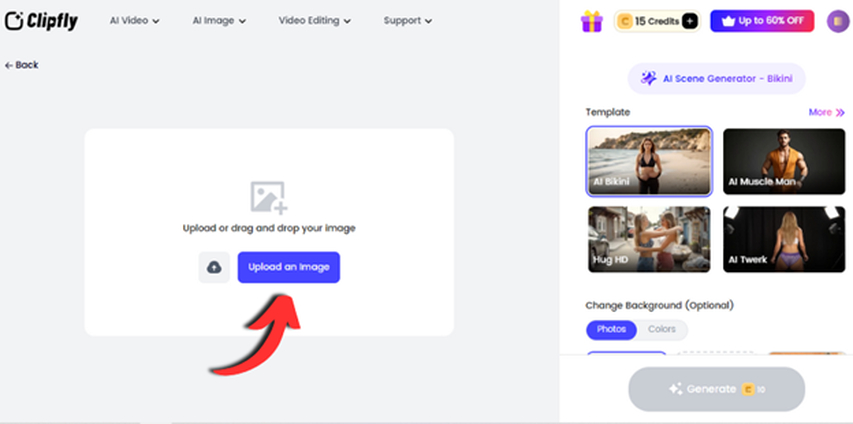This screenshot has width=853, height=424.
Task: View the 15 Credits balance
Action: (657, 21)
